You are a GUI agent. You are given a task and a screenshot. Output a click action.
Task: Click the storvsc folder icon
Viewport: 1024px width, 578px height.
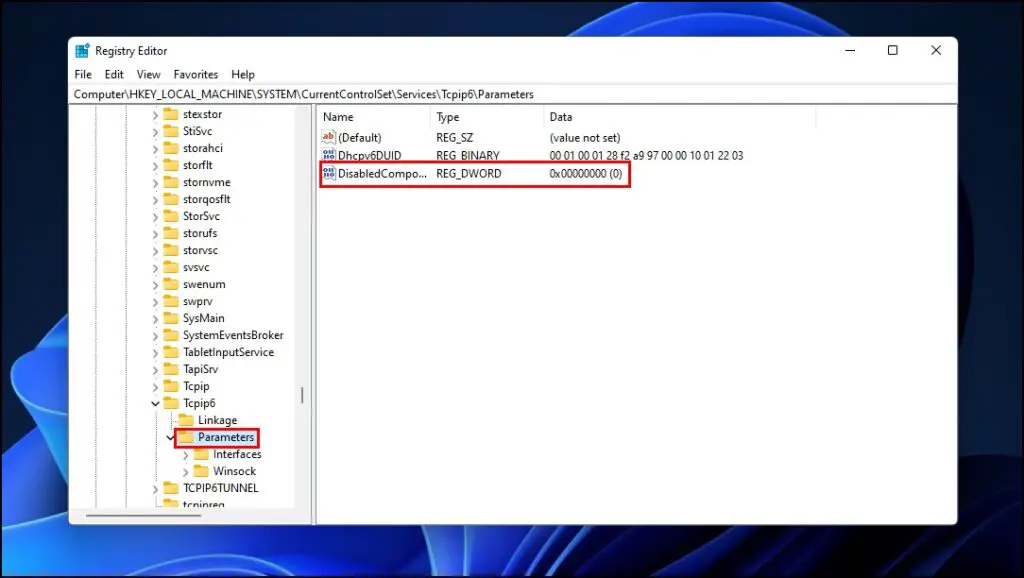click(x=171, y=249)
